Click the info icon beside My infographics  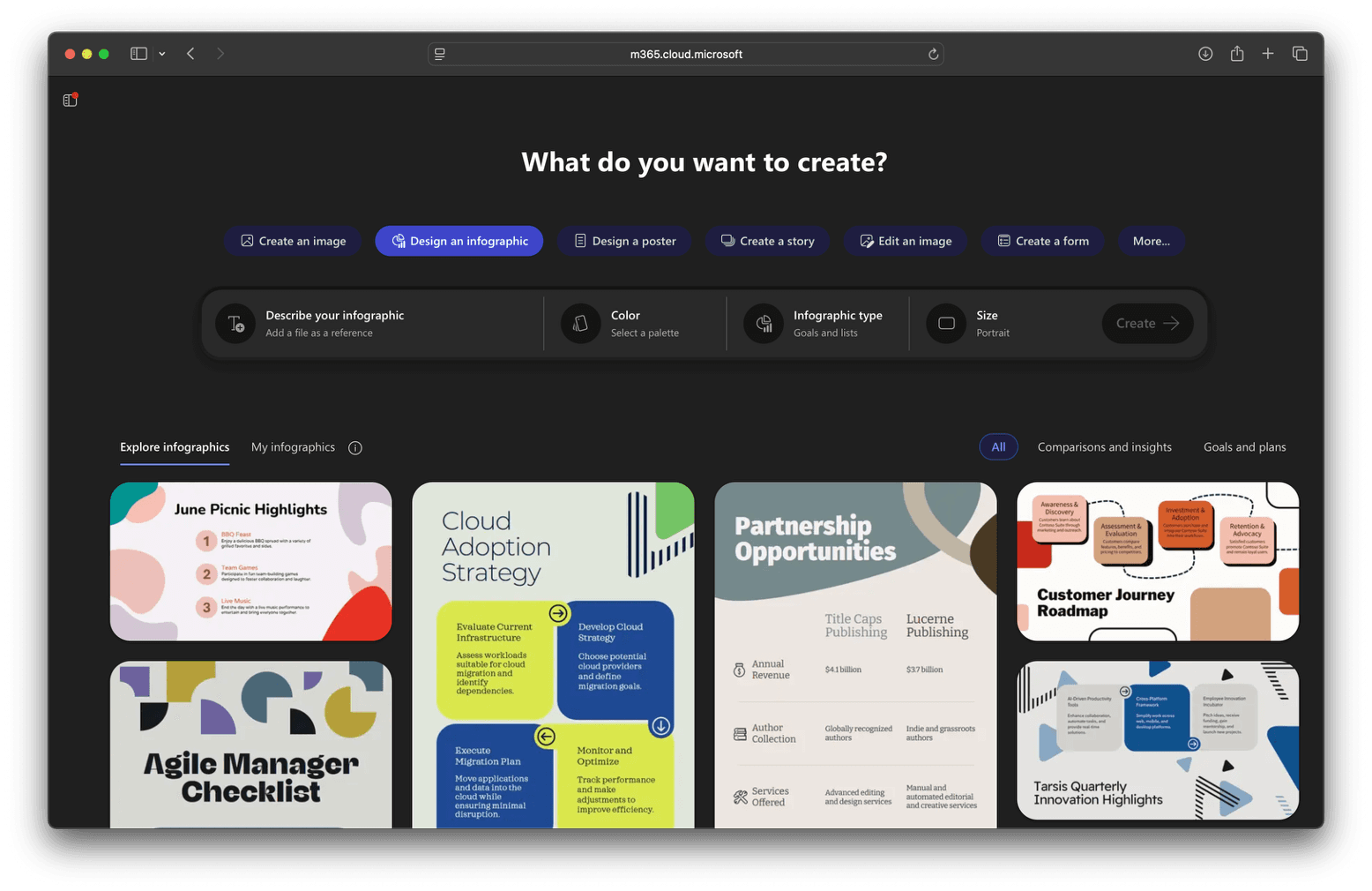click(355, 448)
